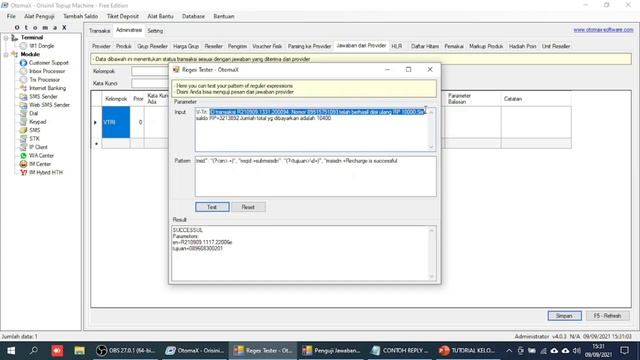The width and height of the screenshot is (640, 360).
Task: Switch to the Markup Produk tab
Action: pyautogui.click(x=486, y=46)
